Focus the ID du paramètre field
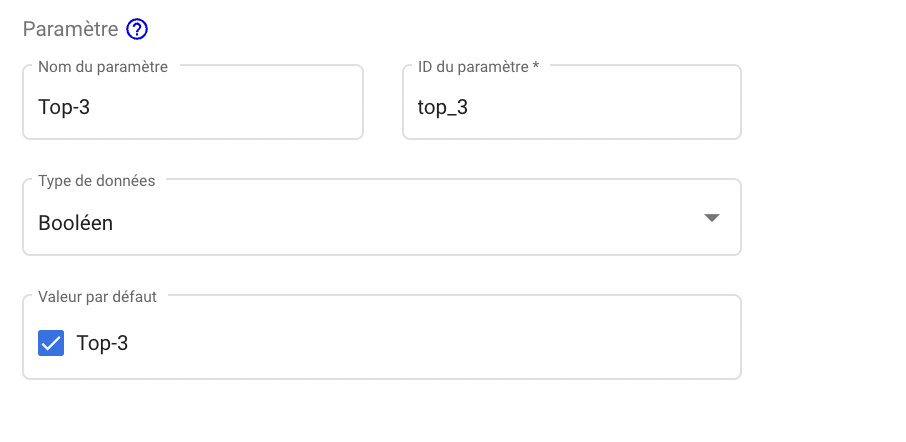Image resolution: width=906 pixels, height=442 pixels. [x=572, y=102]
